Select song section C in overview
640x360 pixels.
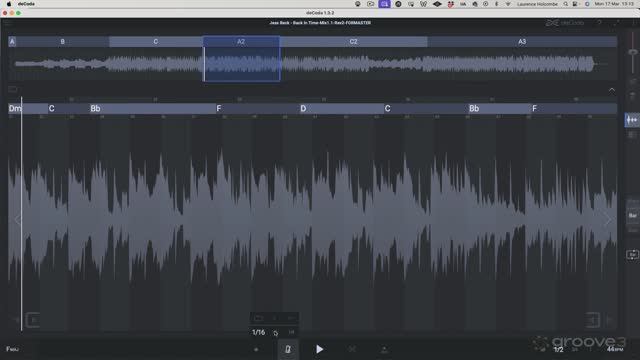[156, 42]
